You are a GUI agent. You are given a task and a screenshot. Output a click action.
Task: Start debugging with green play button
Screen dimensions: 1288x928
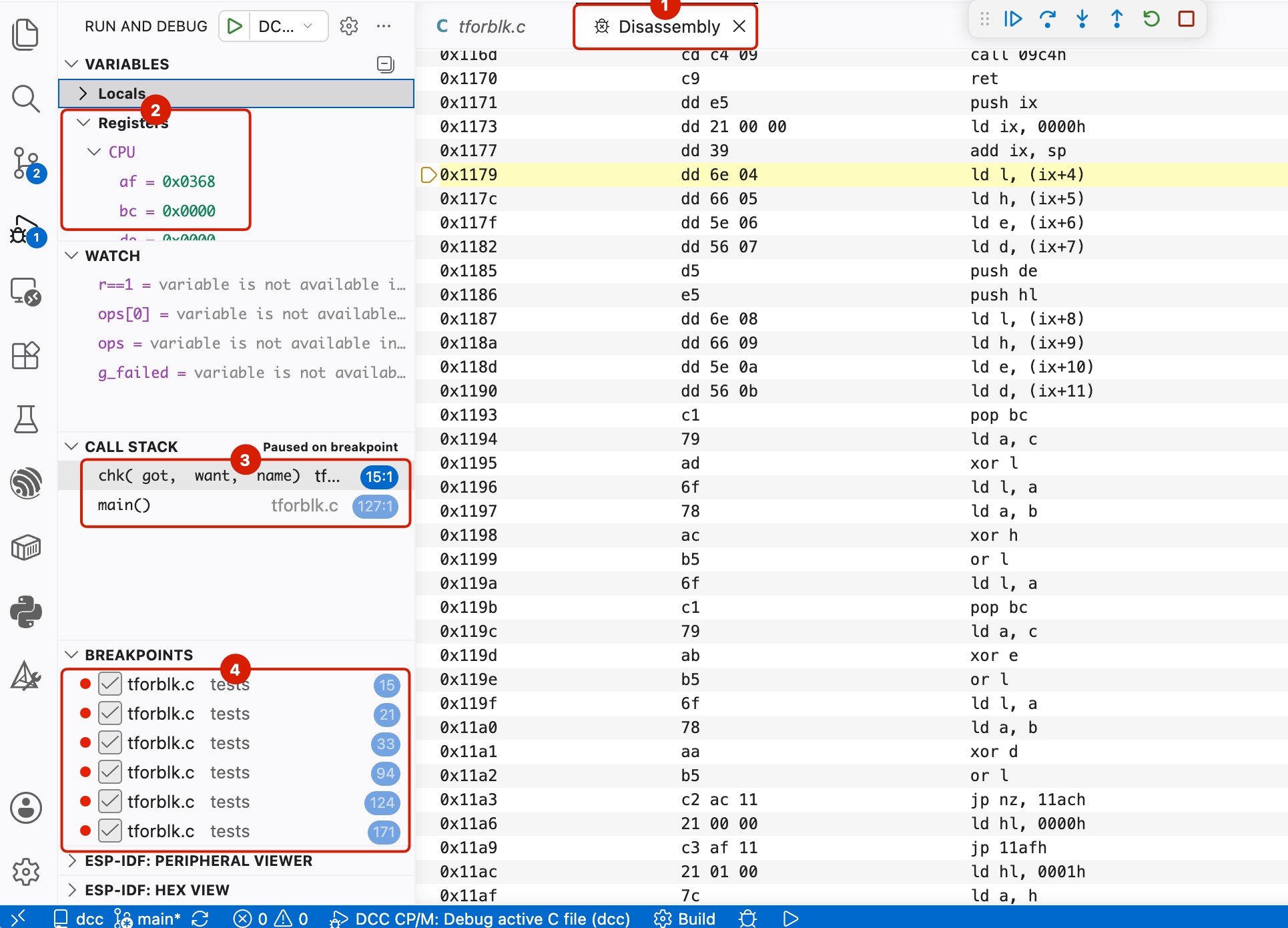pos(234,26)
